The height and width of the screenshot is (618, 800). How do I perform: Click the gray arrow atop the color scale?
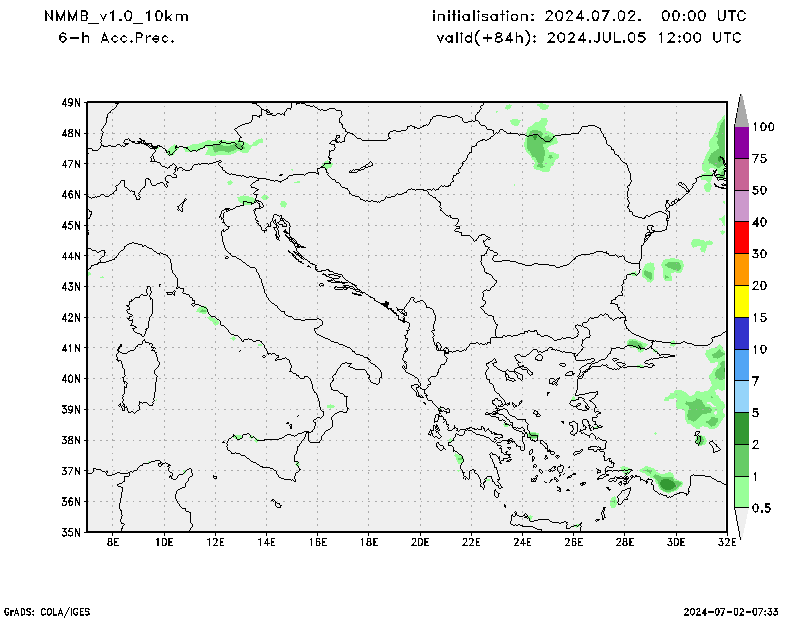tap(741, 109)
